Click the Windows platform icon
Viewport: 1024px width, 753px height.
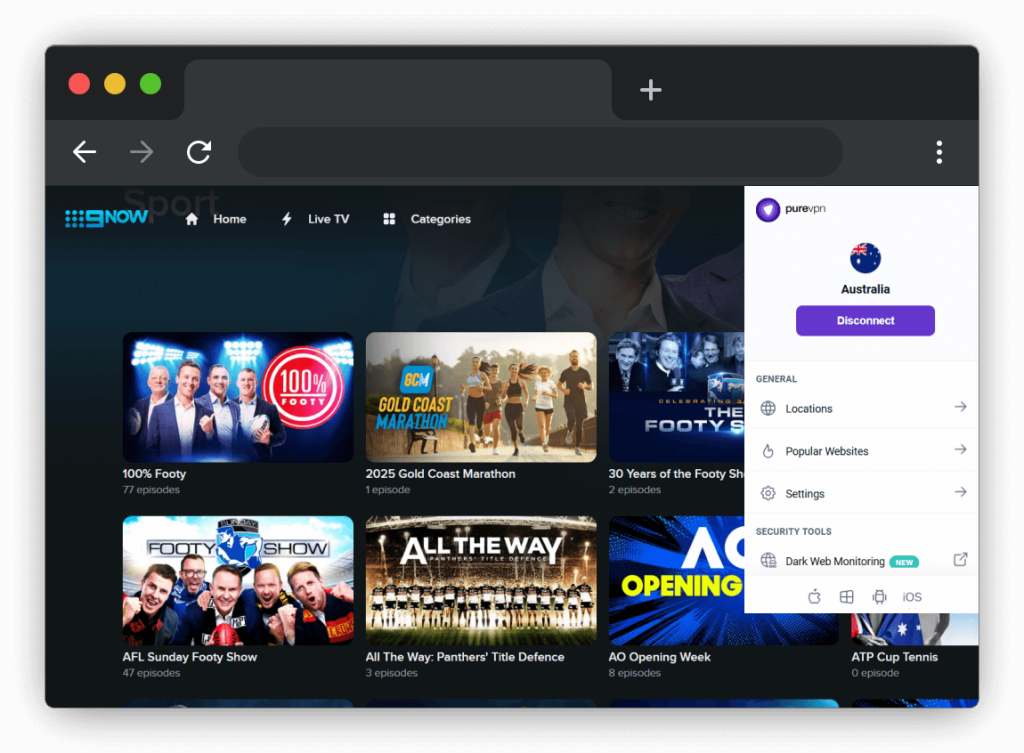coord(846,597)
